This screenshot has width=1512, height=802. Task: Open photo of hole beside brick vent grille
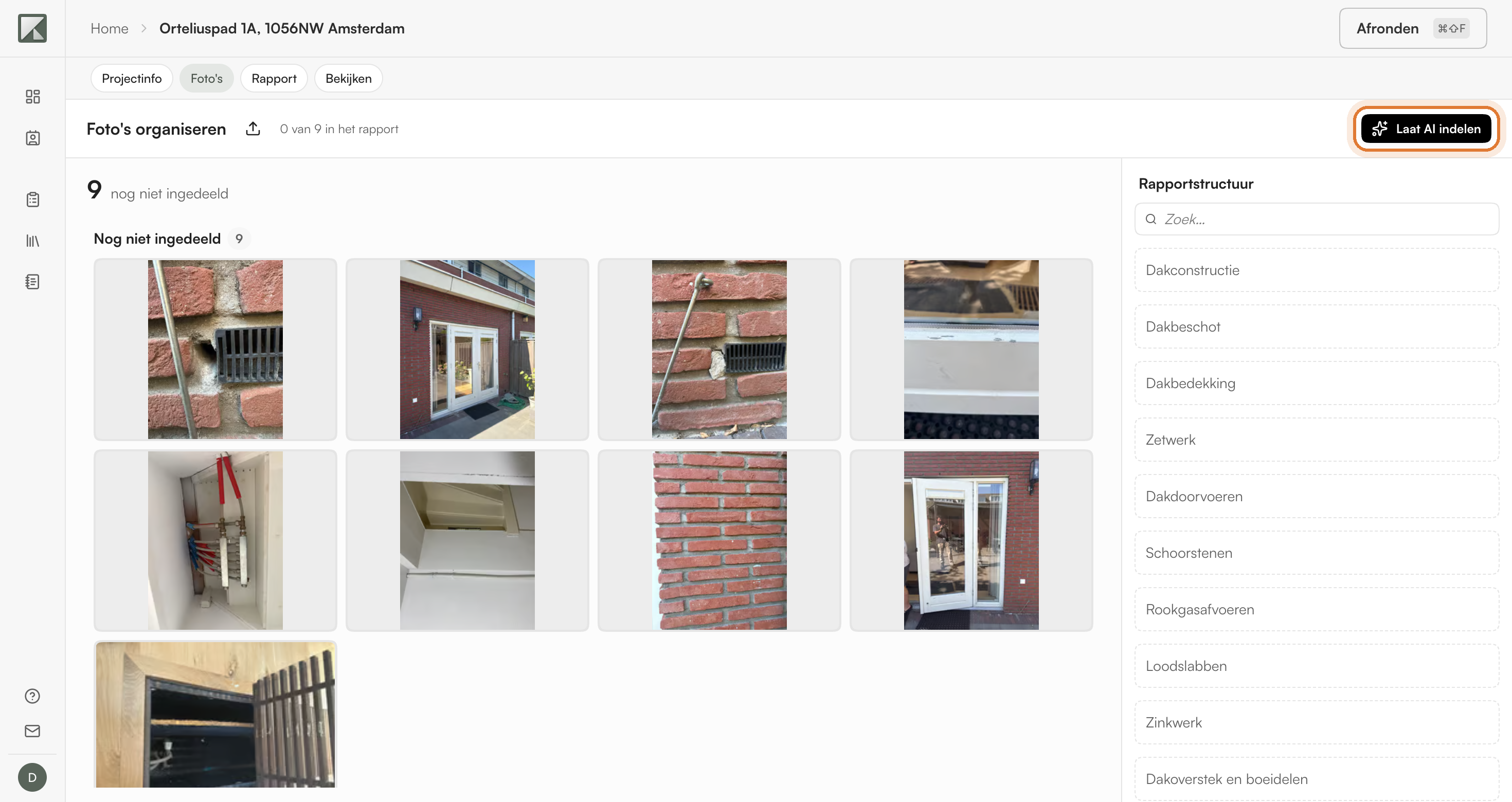[x=215, y=350]
